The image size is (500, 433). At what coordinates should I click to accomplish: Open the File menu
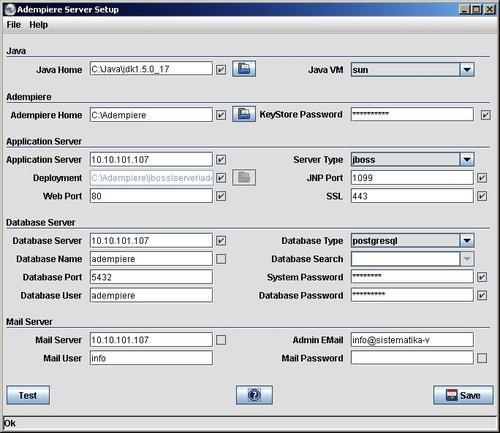pyautogui.click(x=14, y=25)
